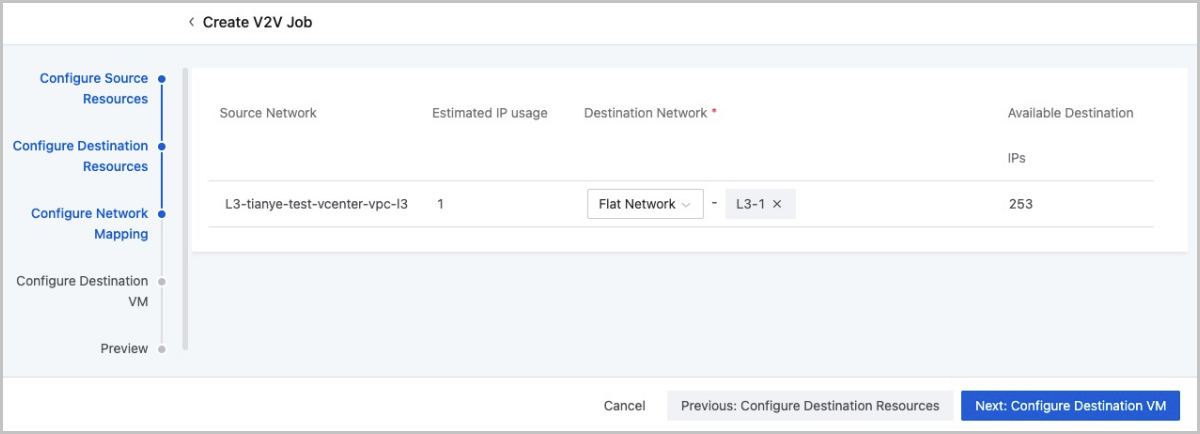Click Previous: Configure Destination Resources button

810,406
